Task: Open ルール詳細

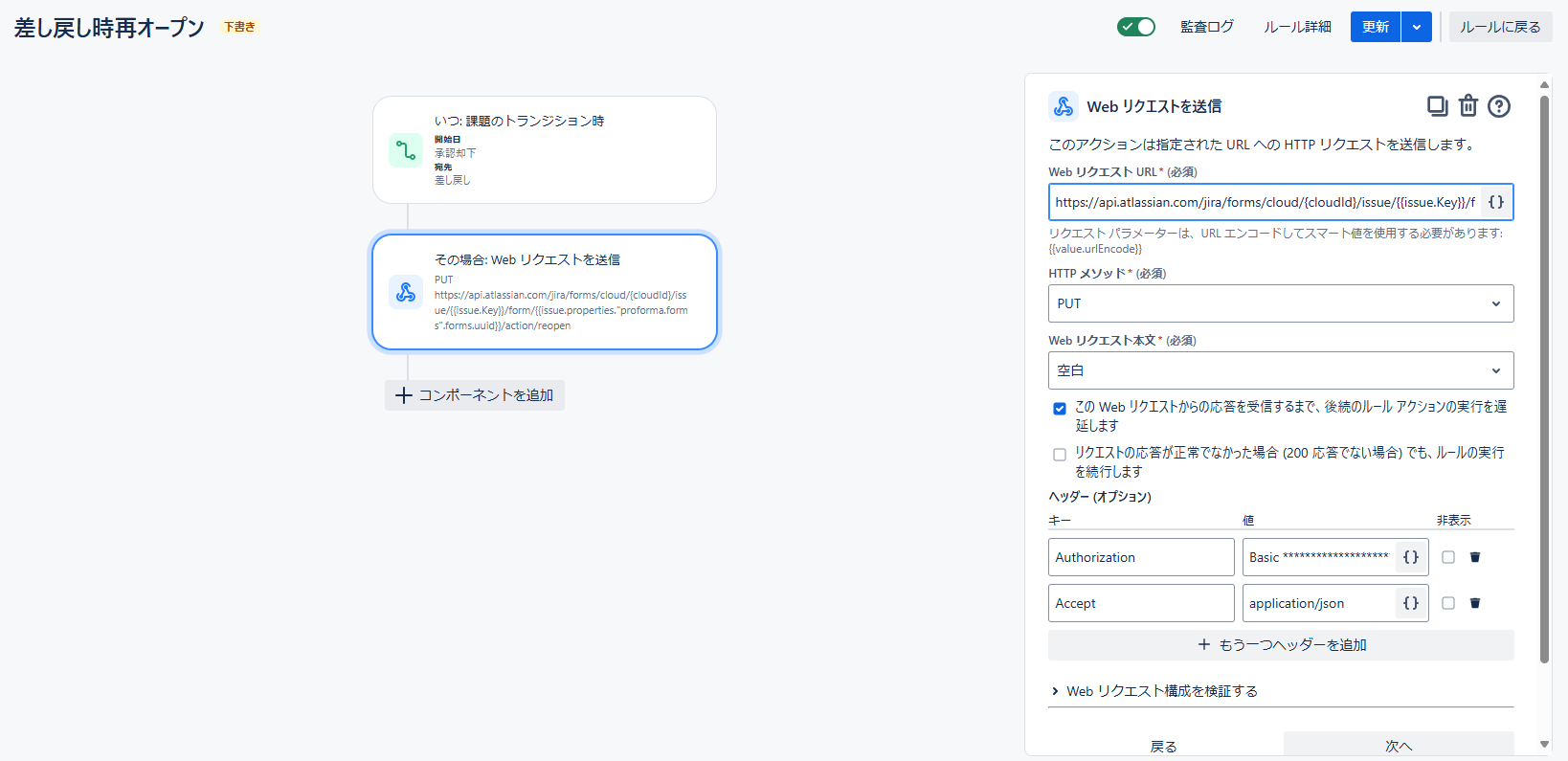Action: point(1297,27)
